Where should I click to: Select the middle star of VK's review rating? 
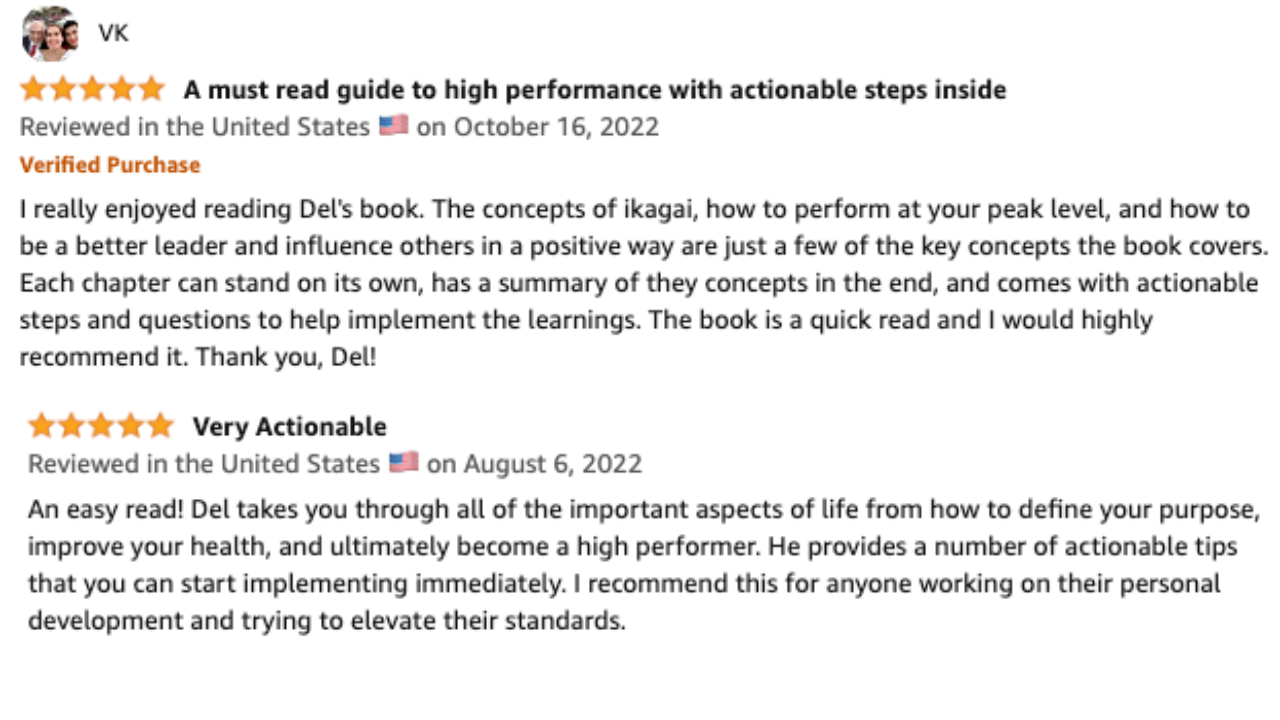point(92,89)
